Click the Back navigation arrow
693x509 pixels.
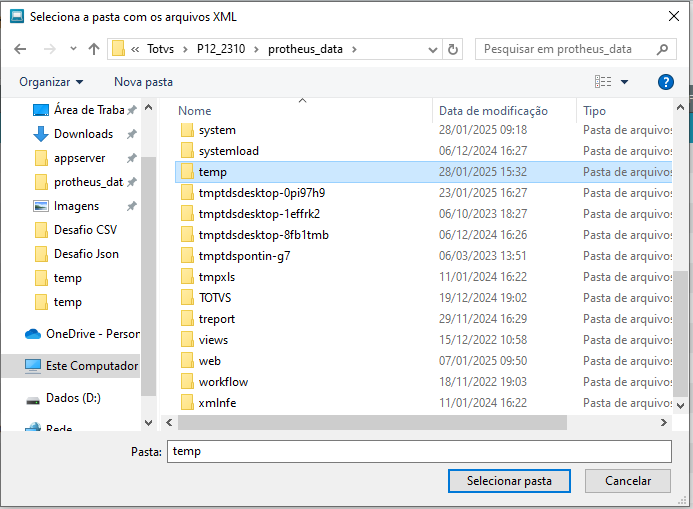point(21,49)
